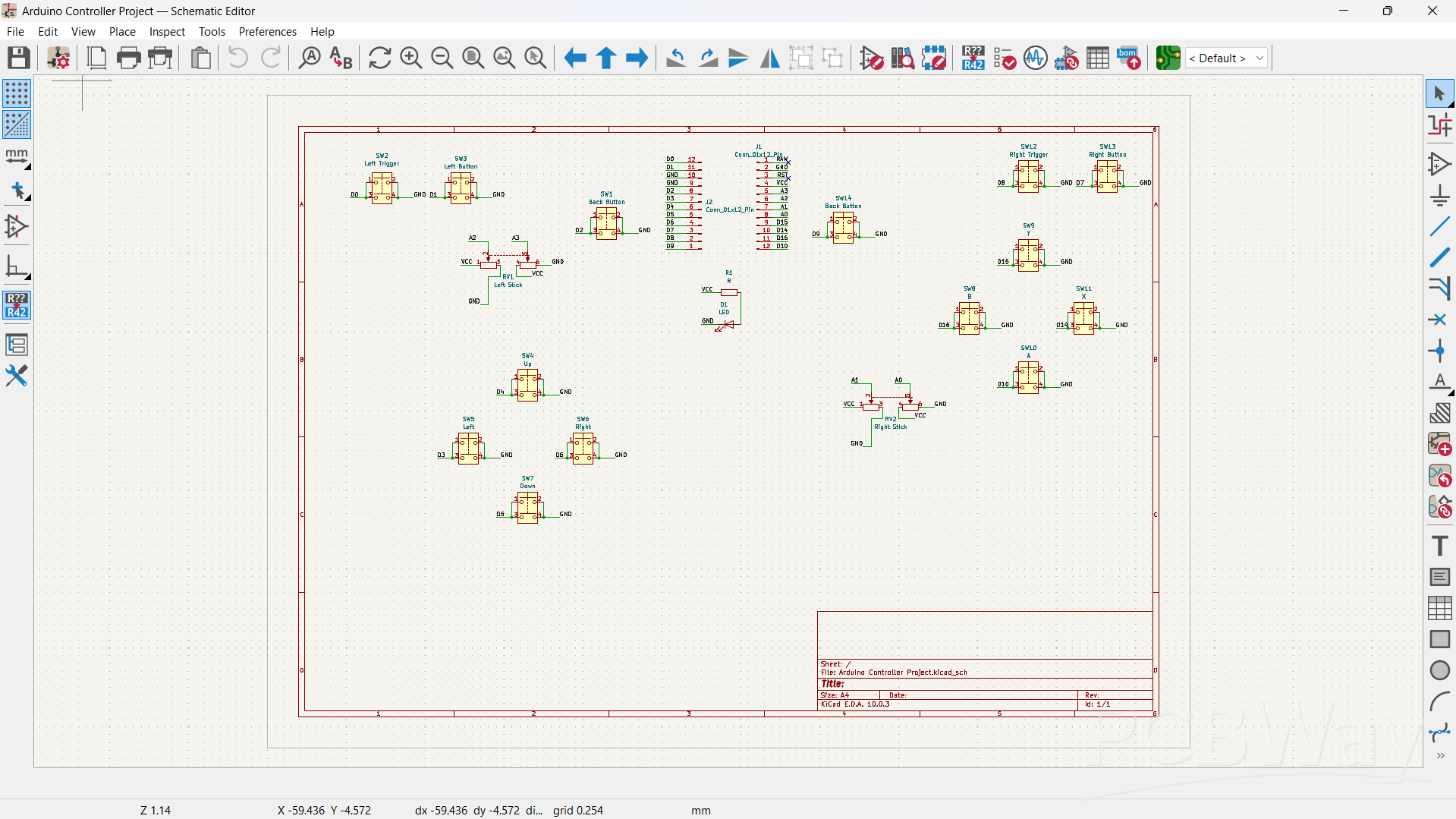Open the Place menu
The width and height of the screenshot is (1456, 819).
[x=122, y=32]
